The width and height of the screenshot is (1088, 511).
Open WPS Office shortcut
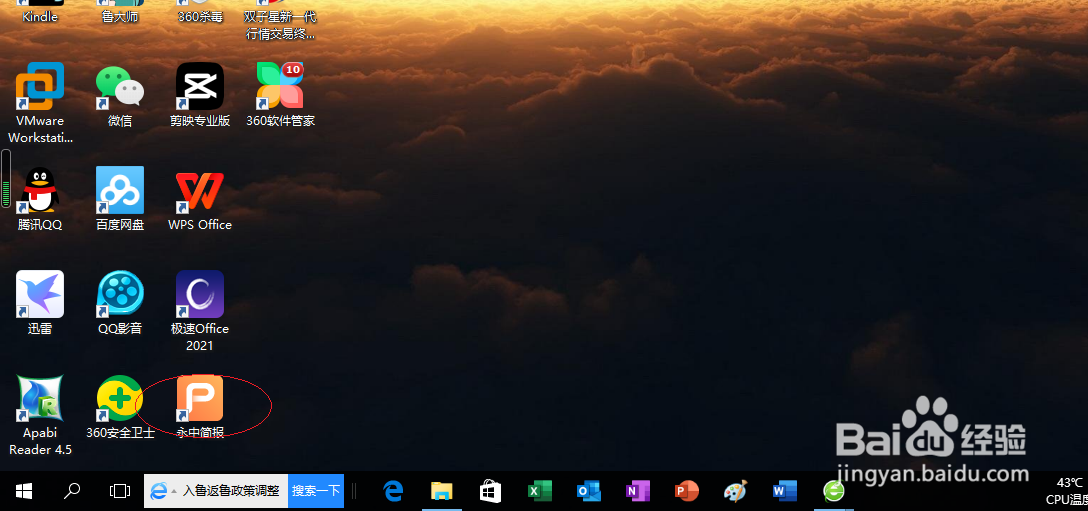pyautogui.click(x=200, y=199)
